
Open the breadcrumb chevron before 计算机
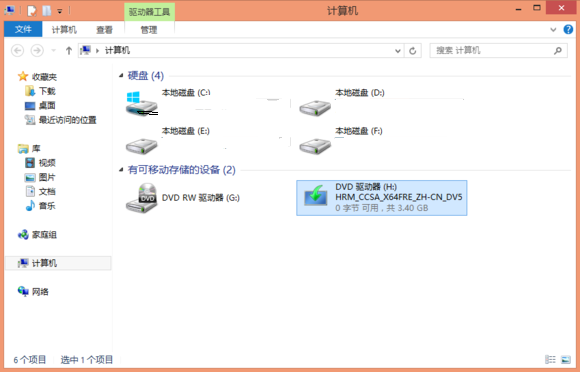pos(97,51)
